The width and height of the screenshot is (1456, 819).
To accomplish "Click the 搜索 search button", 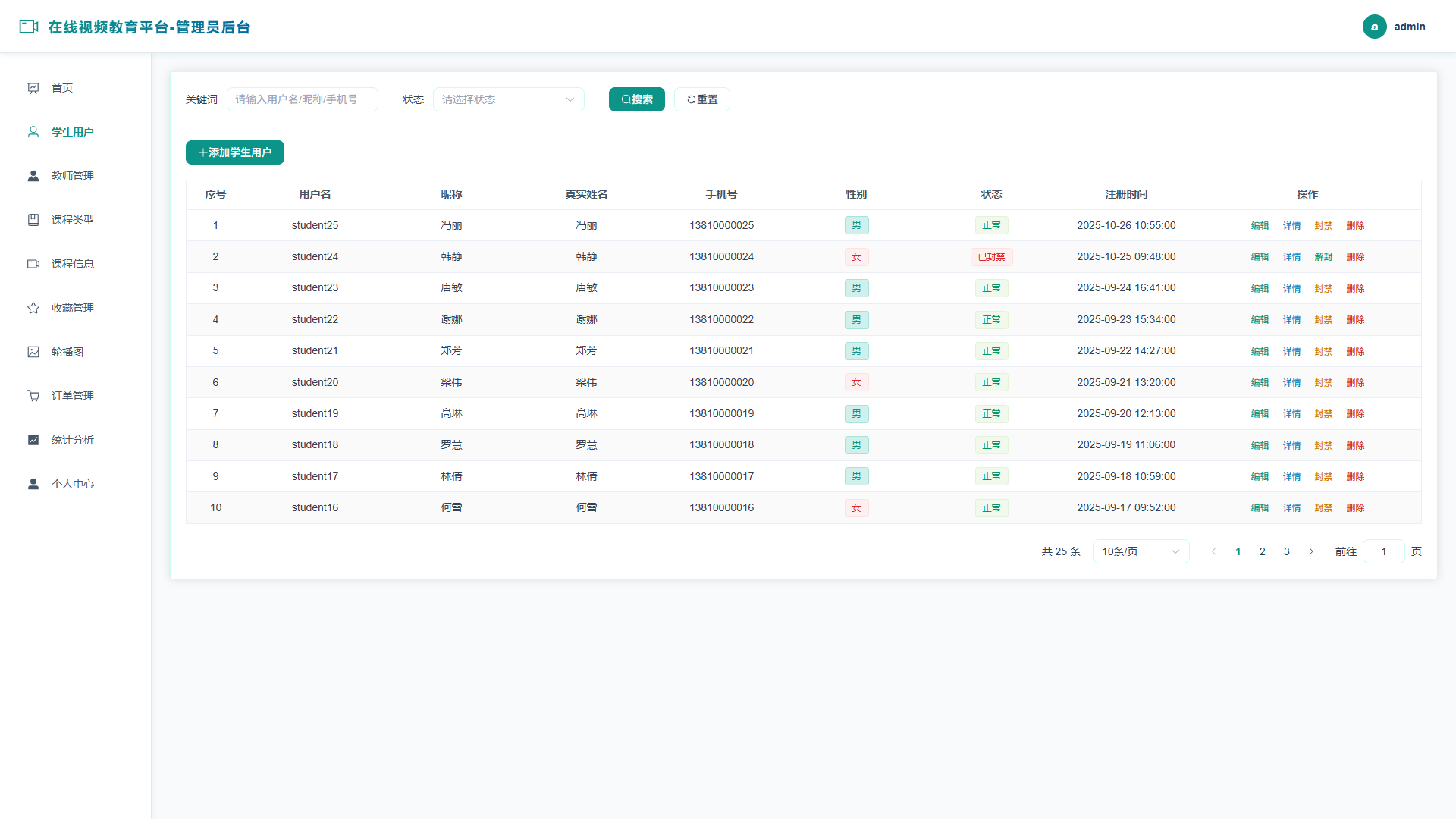I will coord(637,99).
